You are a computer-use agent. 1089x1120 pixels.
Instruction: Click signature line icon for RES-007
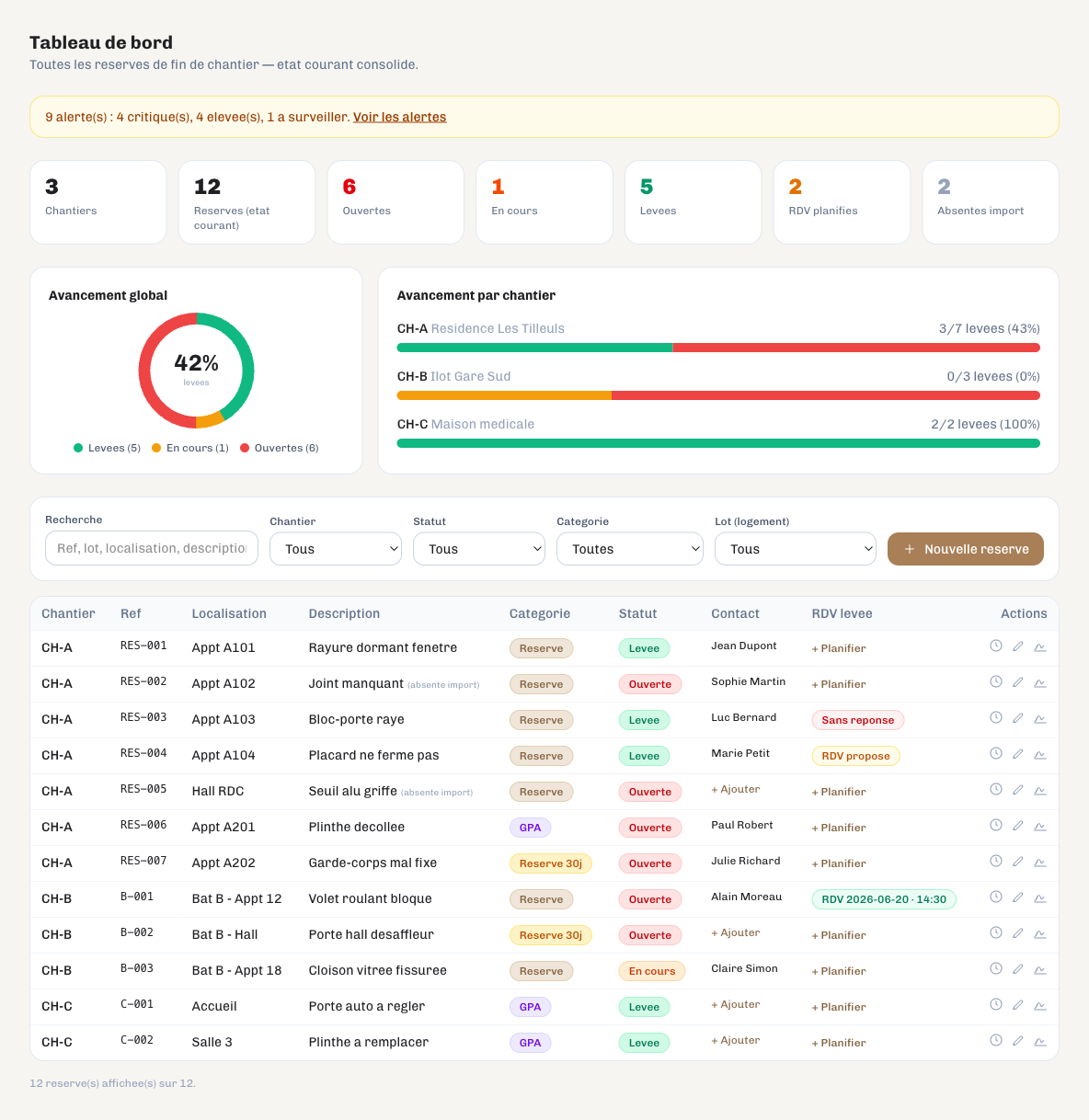point(1040,862)
